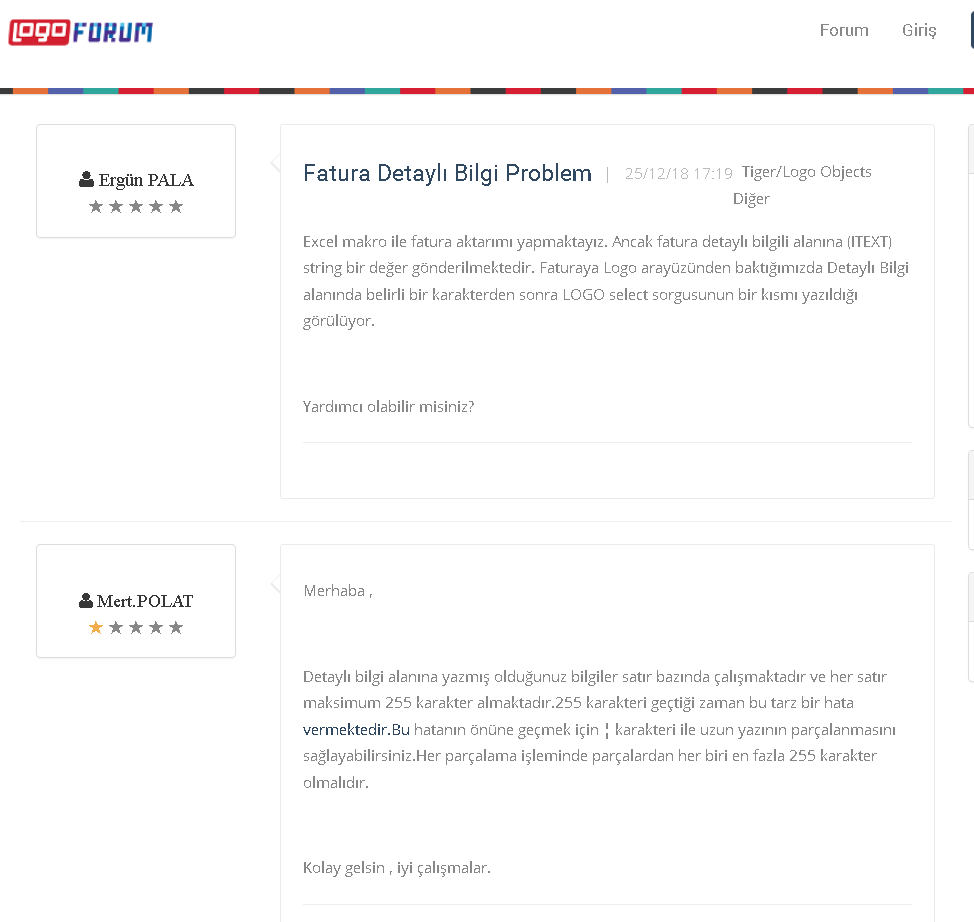974x922 pixels.
Task: Click the first star under Ergün PALA
Action: [x=96, y=207]
